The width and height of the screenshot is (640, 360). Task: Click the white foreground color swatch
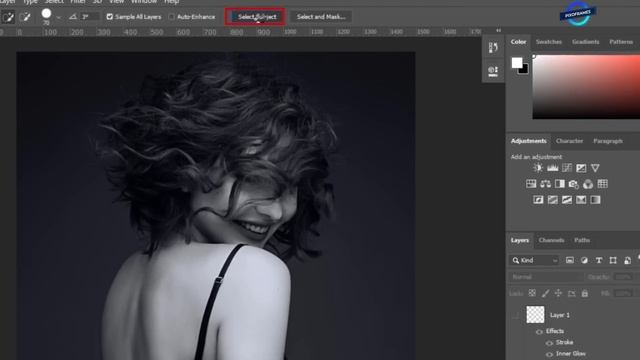(517, 63)
